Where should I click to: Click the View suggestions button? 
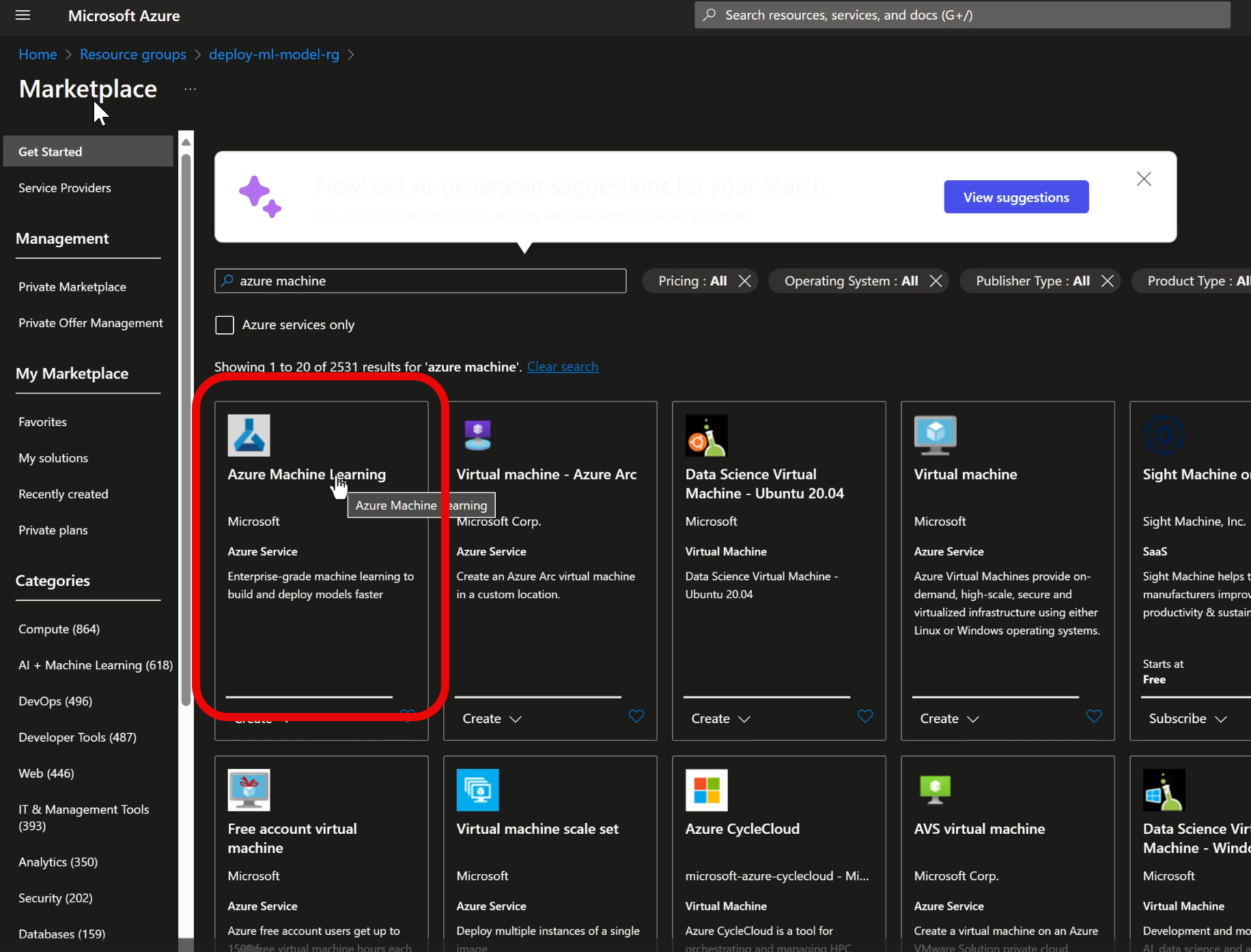[x=1015, y=197]
